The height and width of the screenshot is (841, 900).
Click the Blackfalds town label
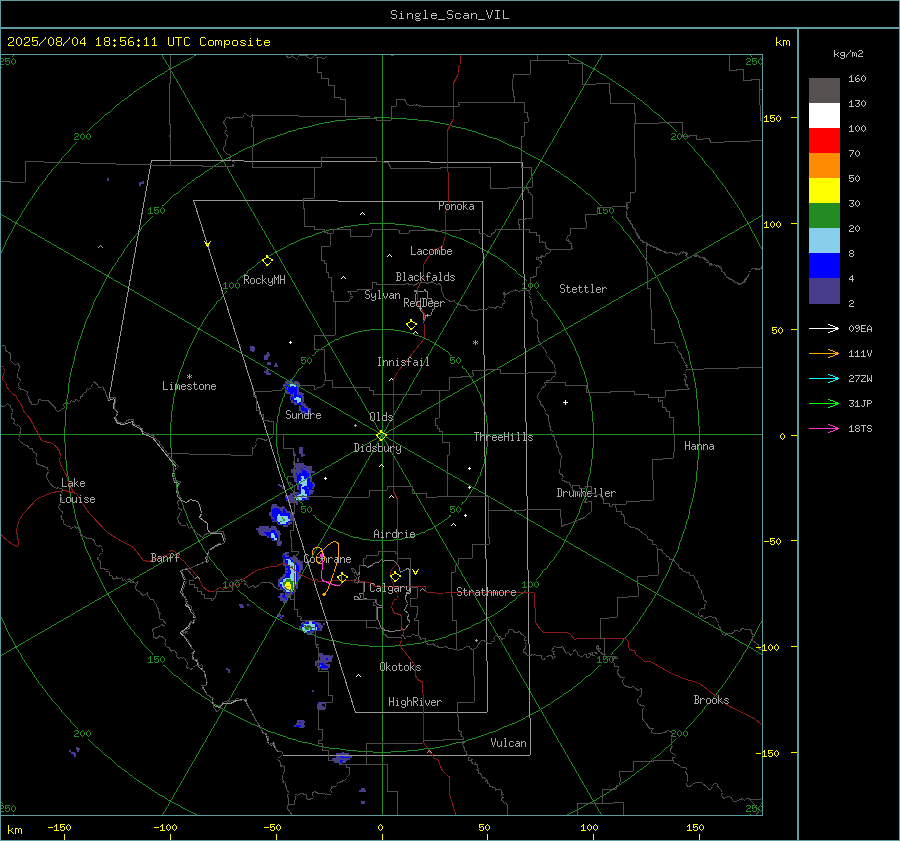coord(425,277)
